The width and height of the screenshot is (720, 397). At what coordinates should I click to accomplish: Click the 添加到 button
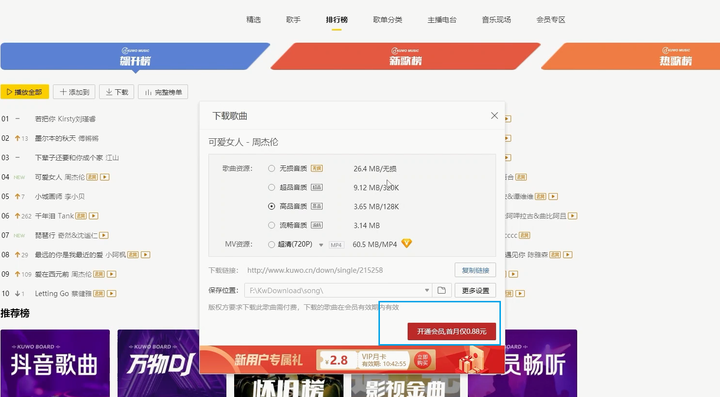(x=74, y=92)
